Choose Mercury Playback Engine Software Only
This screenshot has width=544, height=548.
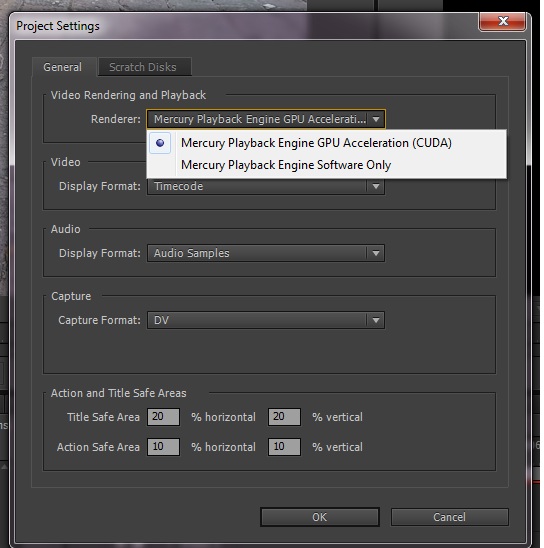coord(326,165)
